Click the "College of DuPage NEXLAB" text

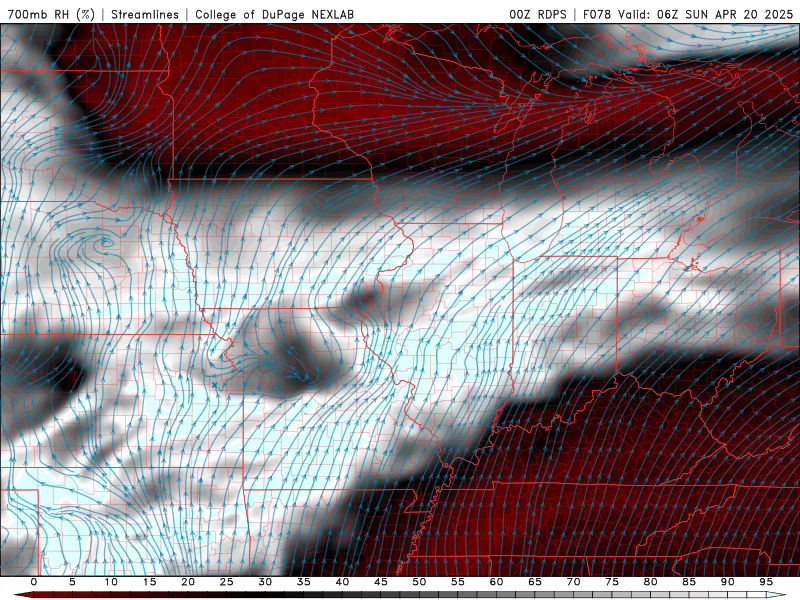(x=274, y=14)
